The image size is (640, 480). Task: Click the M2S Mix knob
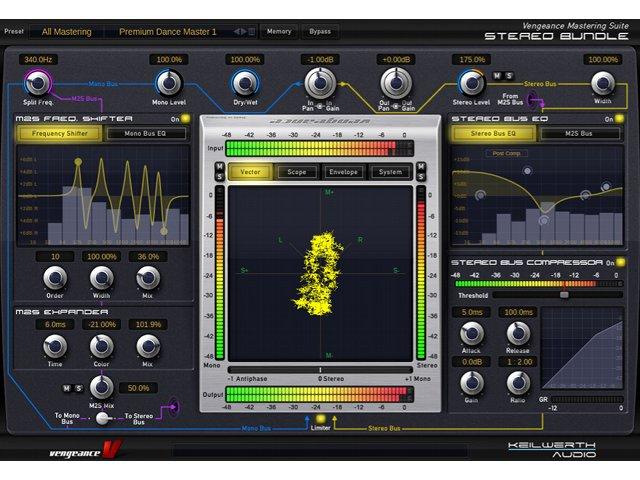101,387
